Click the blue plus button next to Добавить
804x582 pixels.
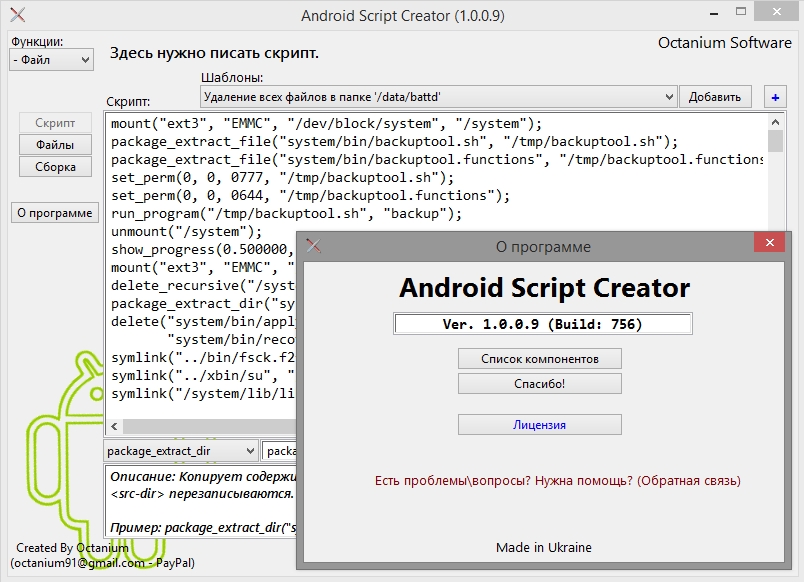[775, 97]
